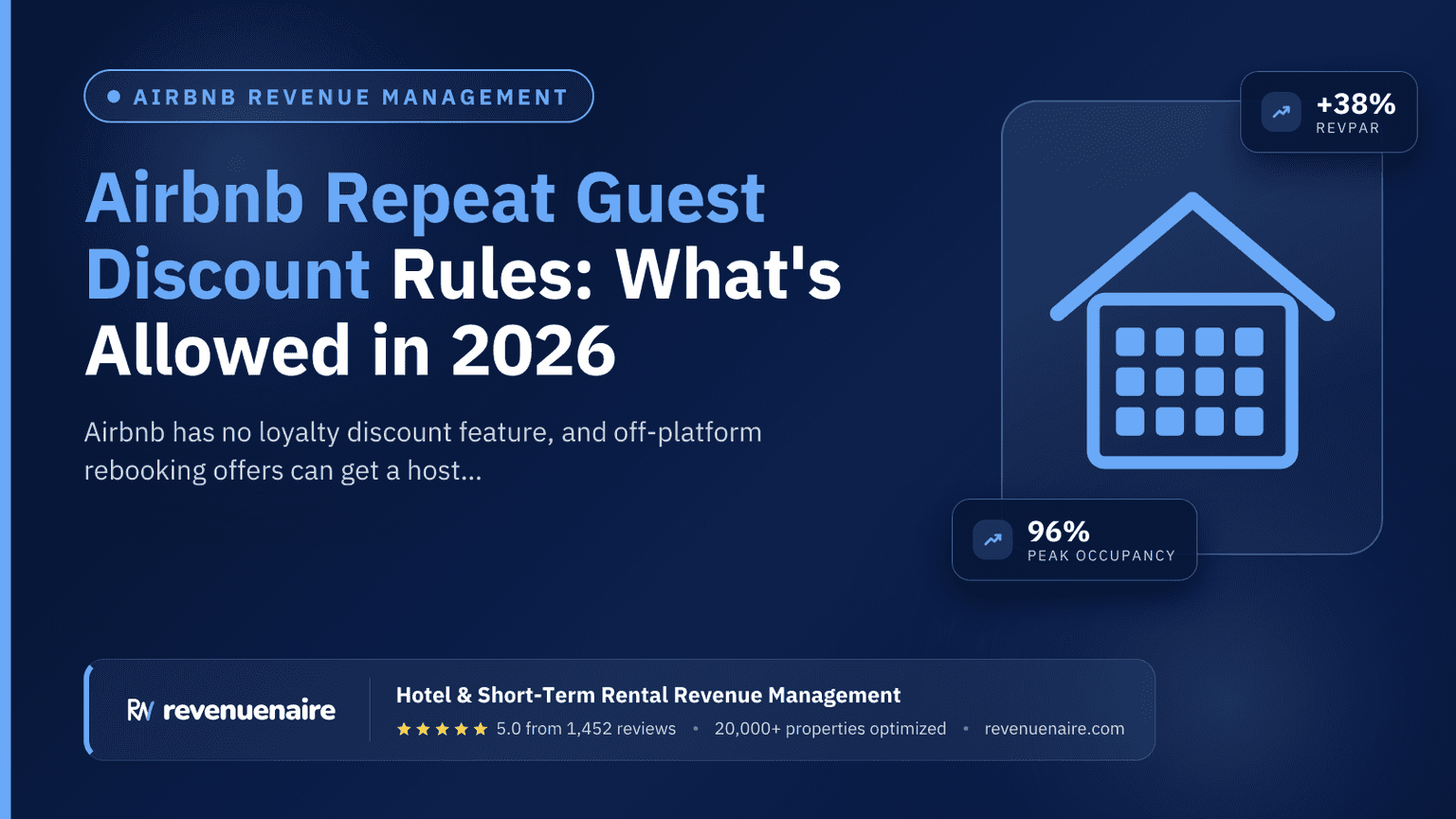Click the five-star rating icons
Viewport: 1456px width, 819px height.
[x=442, y=729]
